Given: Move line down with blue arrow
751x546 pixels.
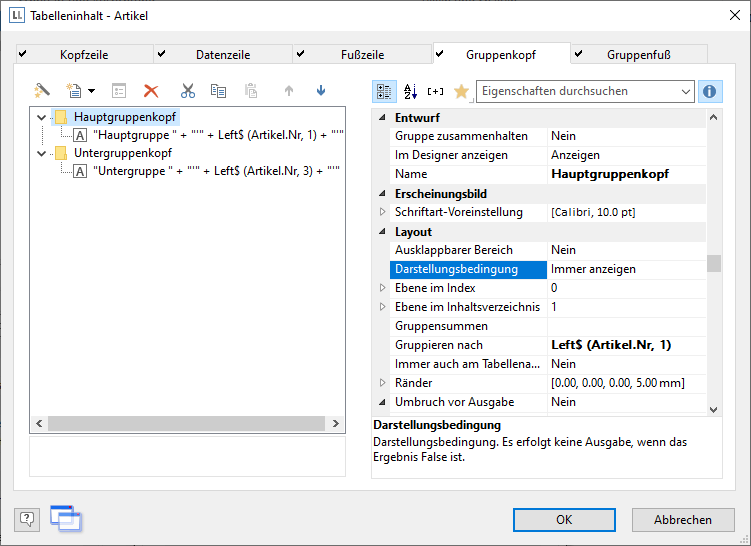Looking at the screenshot, I should pos(321,91).
